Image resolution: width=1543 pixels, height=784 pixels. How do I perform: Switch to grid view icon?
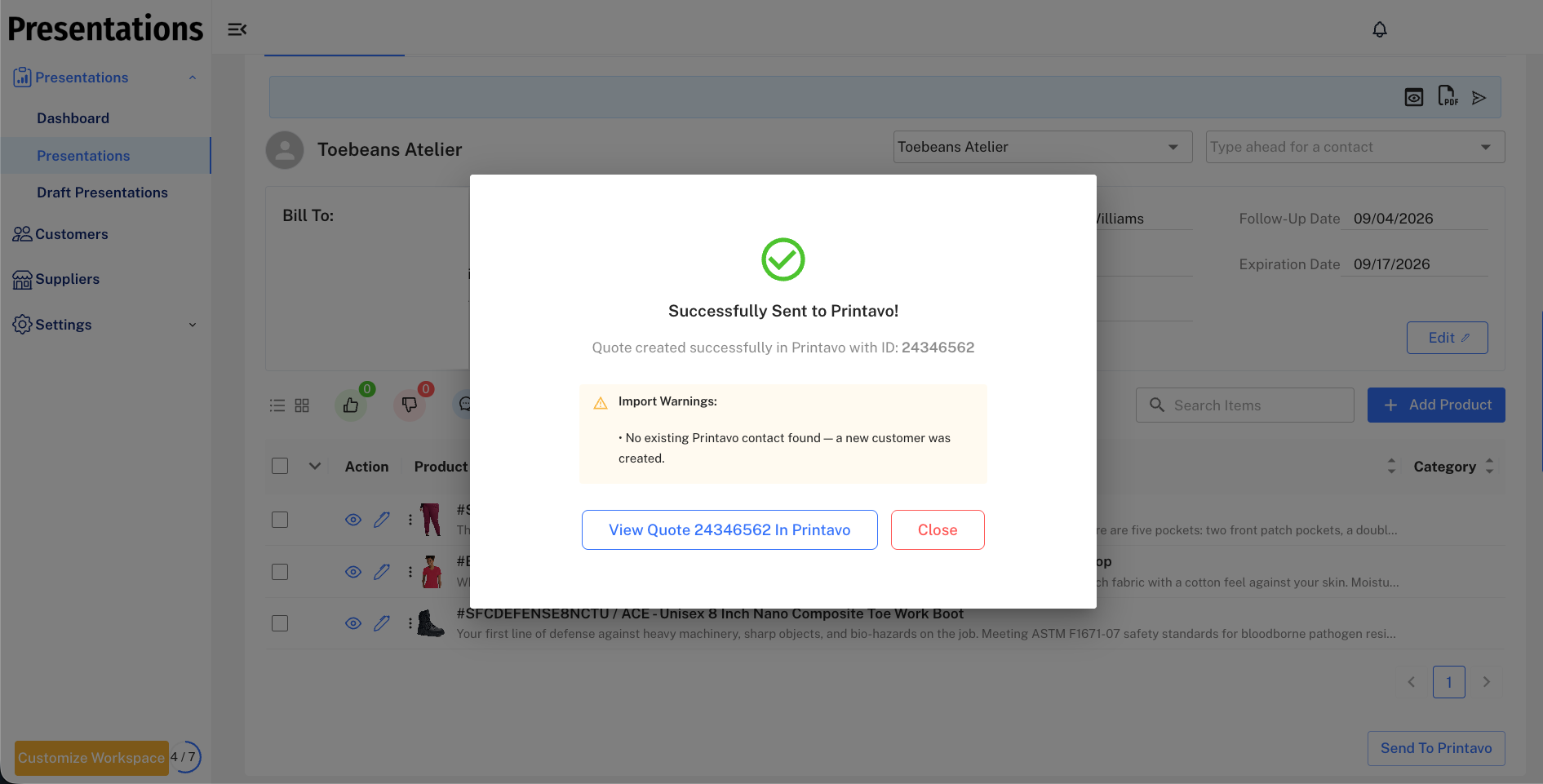302,405
